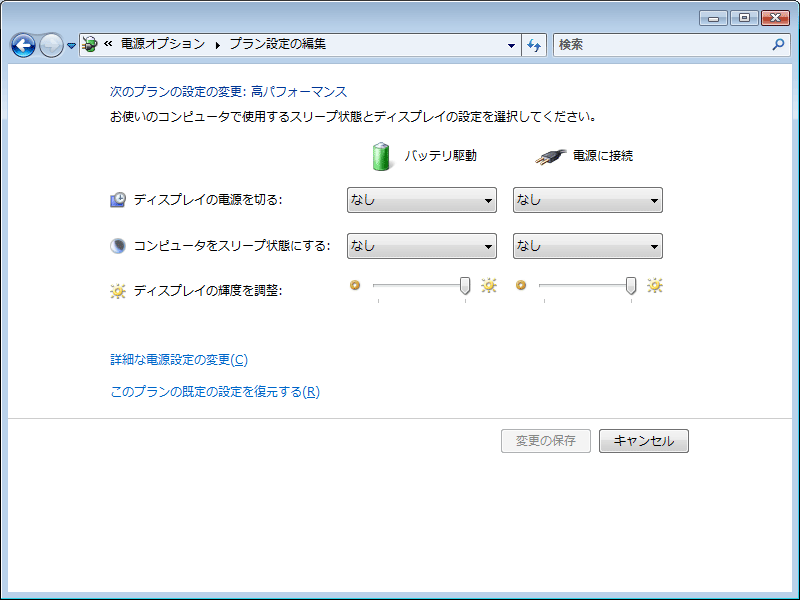Click the display-off monitor clock icon

click(118, 199)
